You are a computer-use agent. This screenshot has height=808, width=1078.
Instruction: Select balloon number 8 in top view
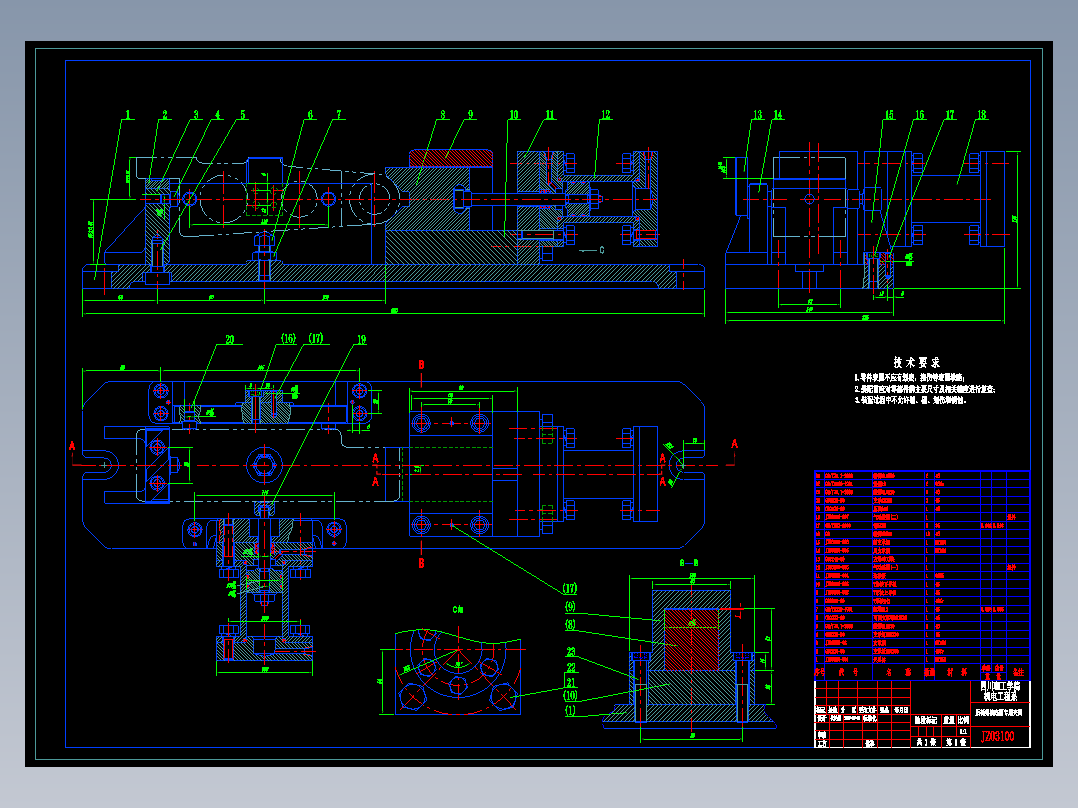point(443,115)
